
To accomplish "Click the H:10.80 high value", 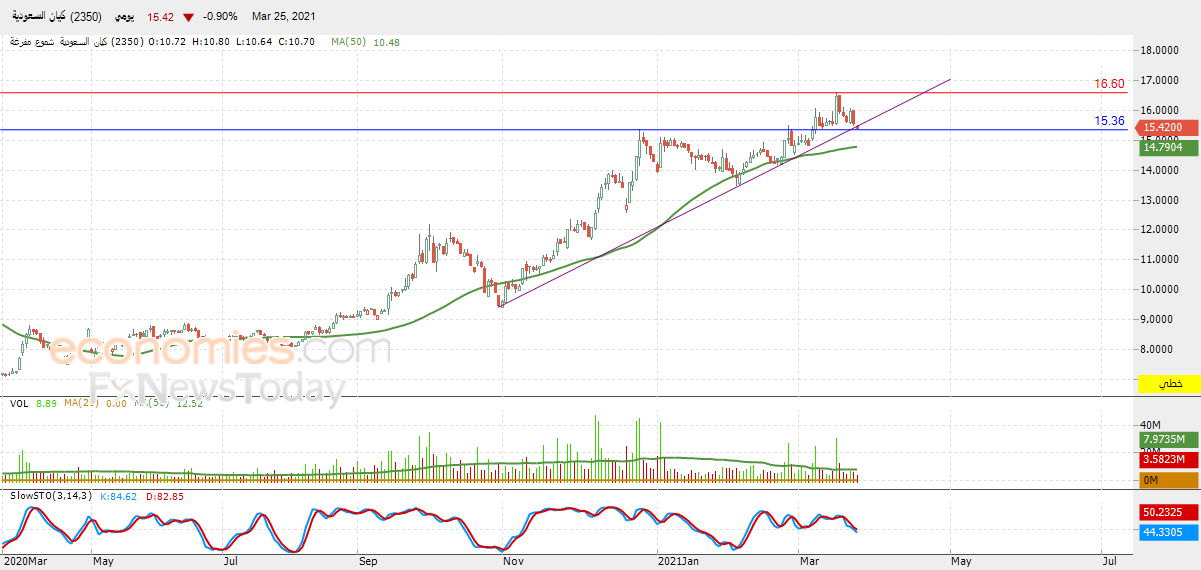I will (x=211, y=42).
